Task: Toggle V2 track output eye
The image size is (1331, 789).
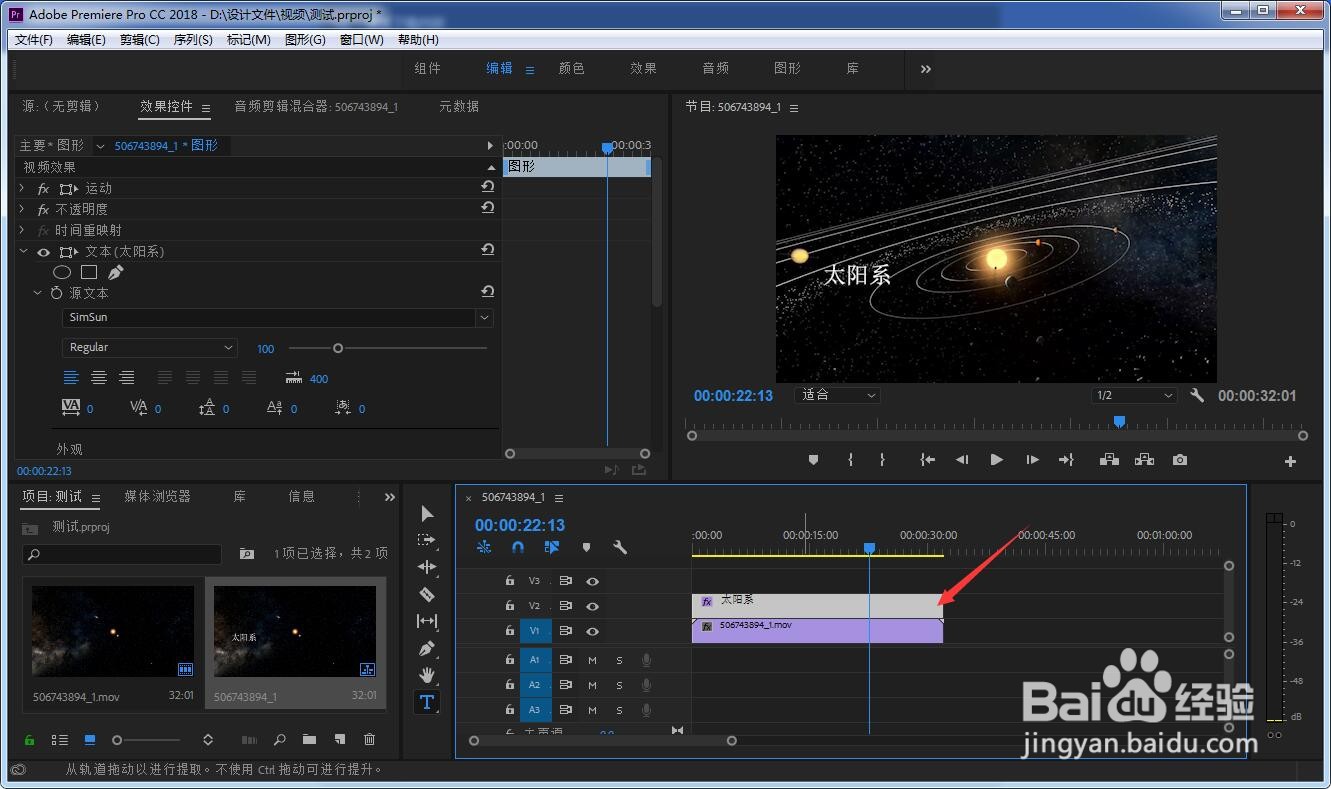Action: point(593,606)
